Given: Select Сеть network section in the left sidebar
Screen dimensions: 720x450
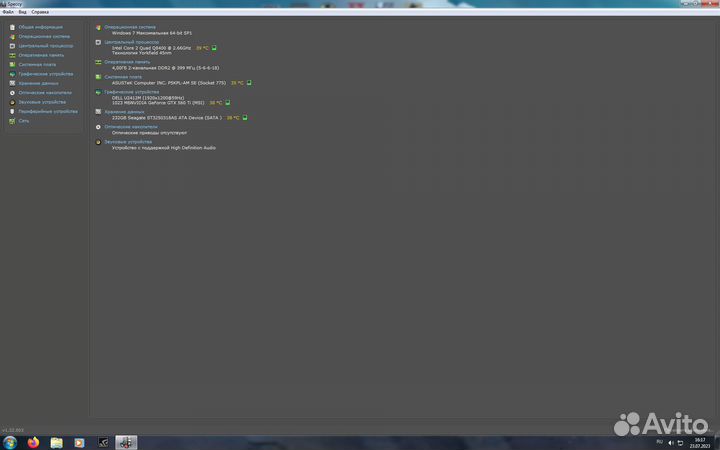Looking at the screenshot, I should point(23,121).
